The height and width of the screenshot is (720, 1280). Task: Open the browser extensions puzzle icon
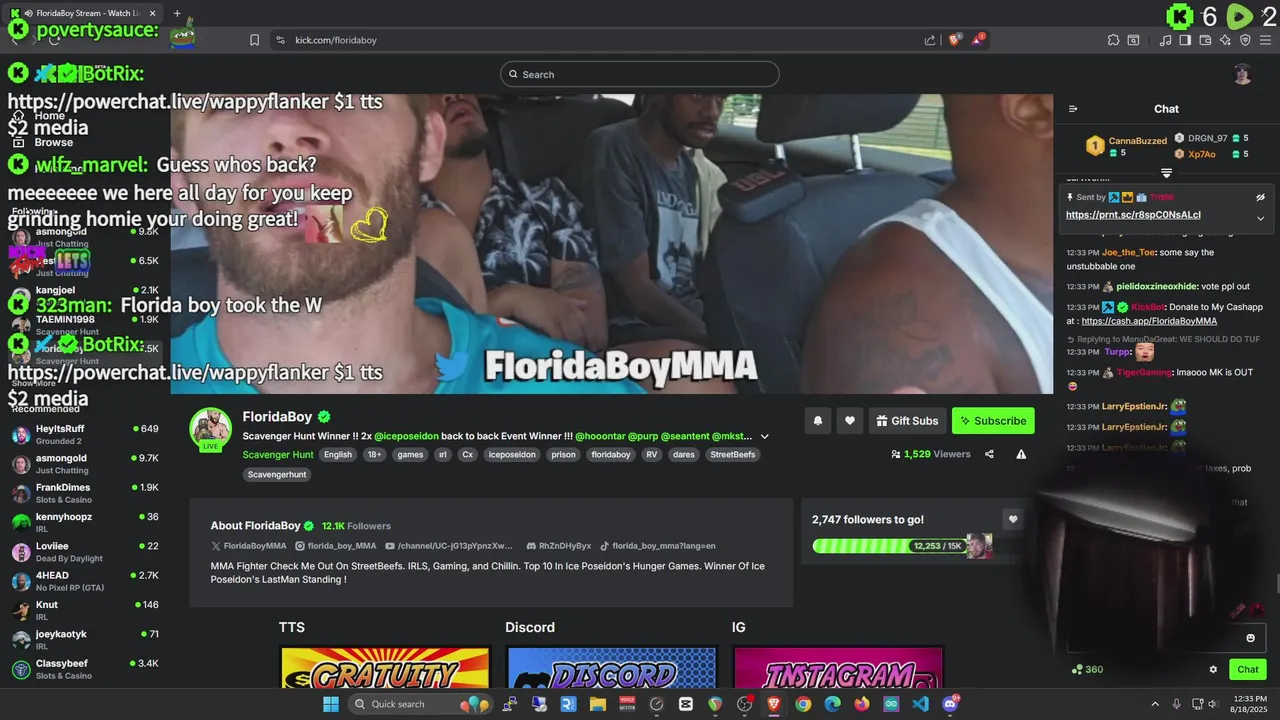tap(1113, 40)
